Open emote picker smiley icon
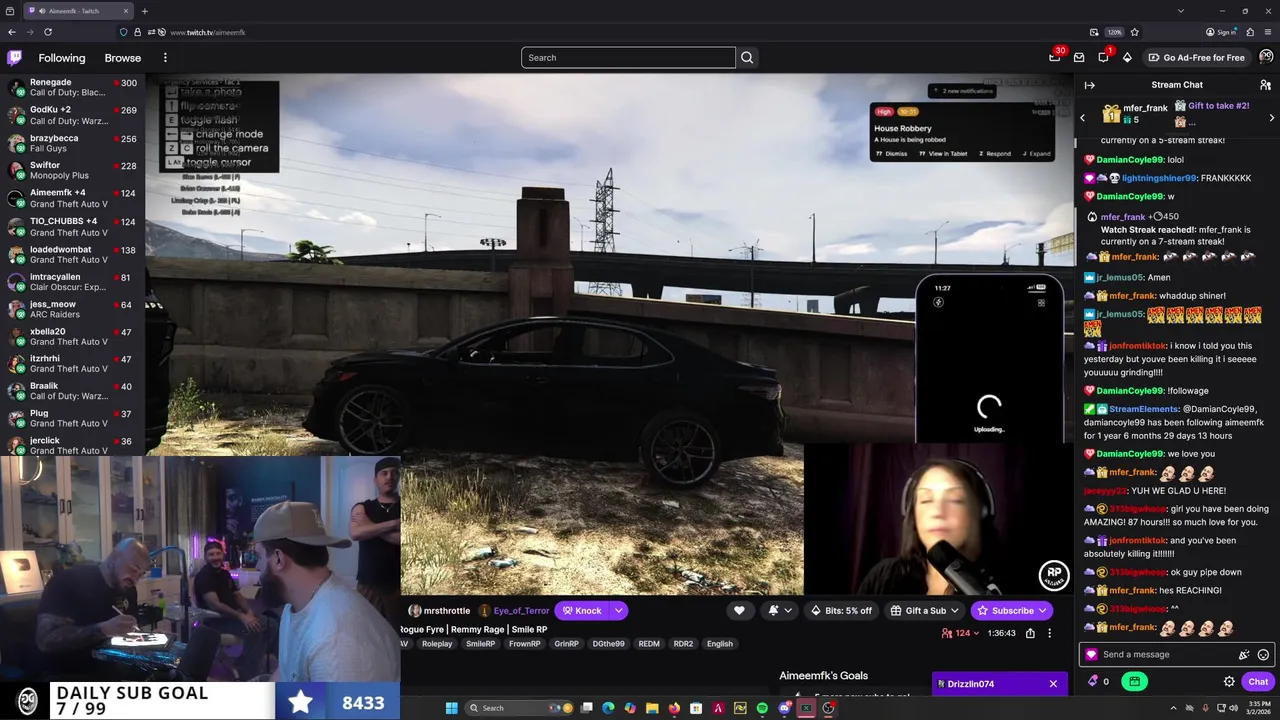Screen dimensions: 1280x720 click(1263, 655)
